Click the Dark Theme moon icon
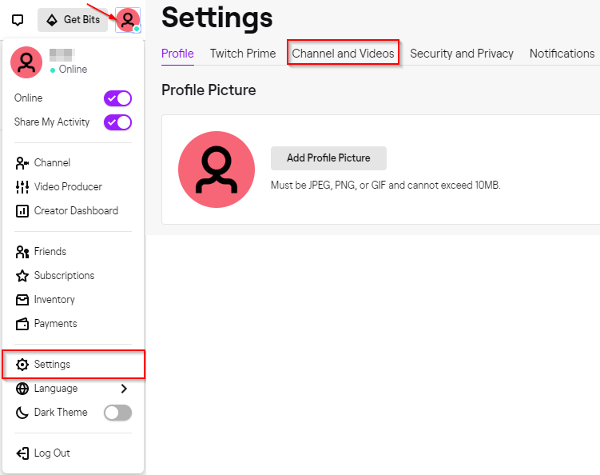 tap(22, 413)
